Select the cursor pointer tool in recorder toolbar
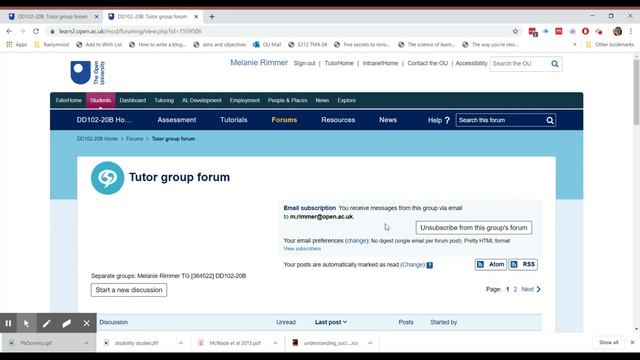This screenshot has width=640, height=360. tap(27, 323)
